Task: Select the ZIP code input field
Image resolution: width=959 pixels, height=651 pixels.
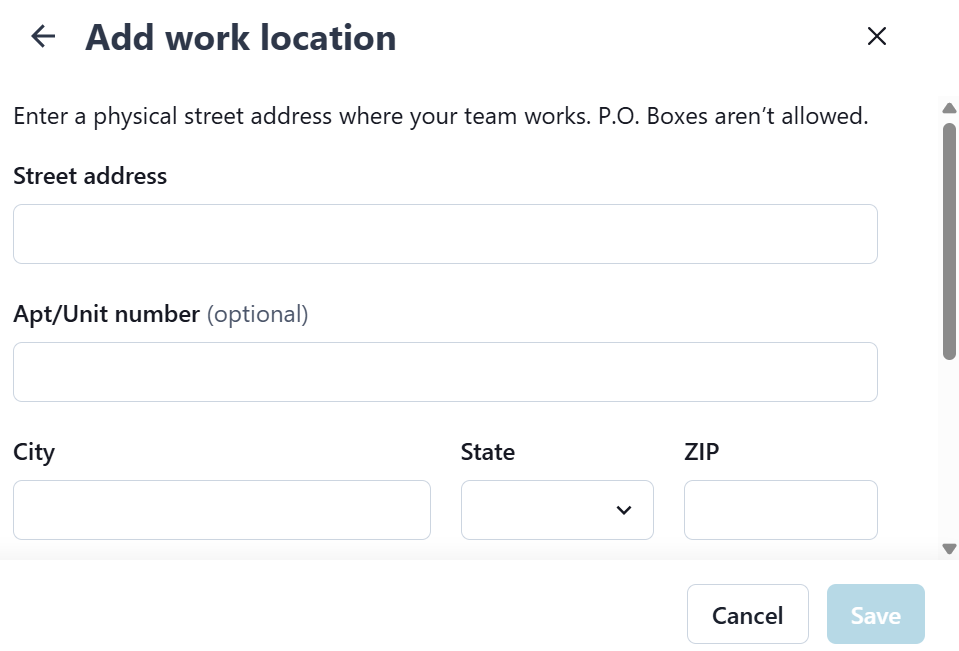Action: (x=780, y=510)
